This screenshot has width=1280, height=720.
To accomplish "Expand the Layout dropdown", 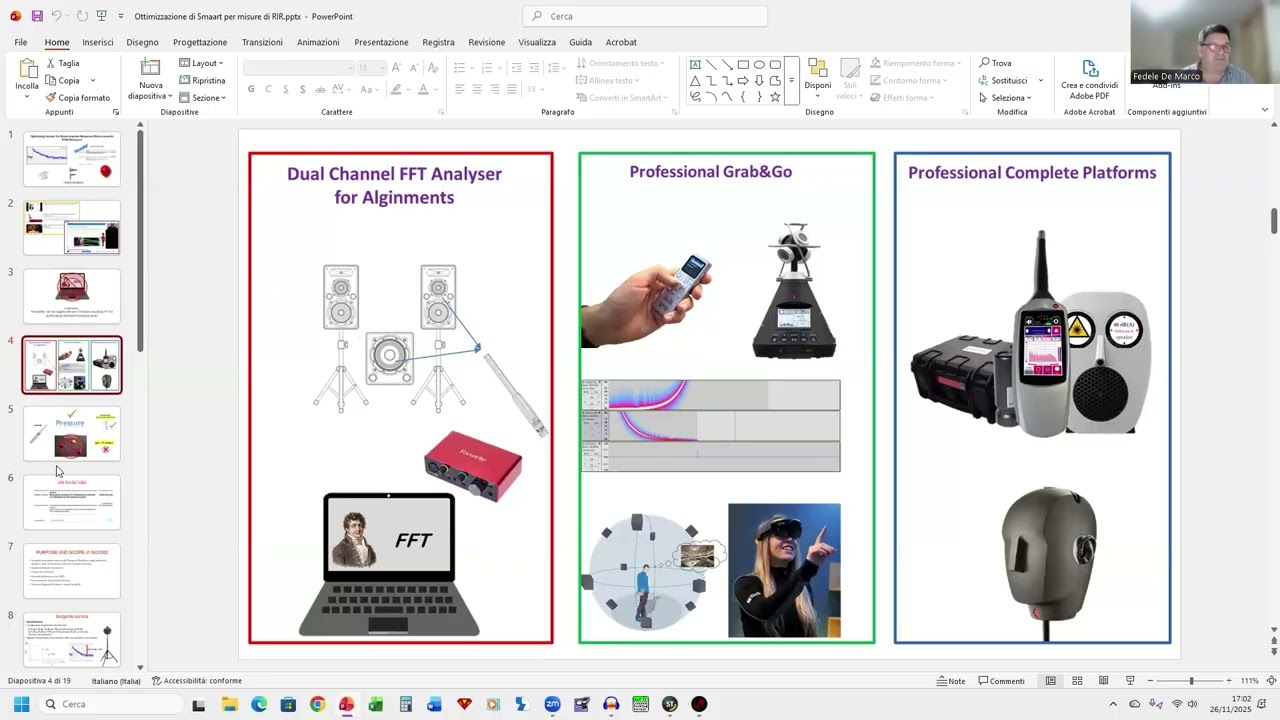I will coord(201,63).
